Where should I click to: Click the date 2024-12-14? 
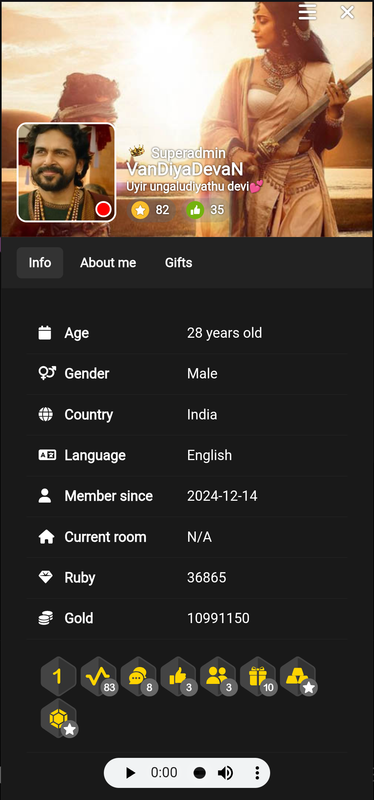point(222,496)
